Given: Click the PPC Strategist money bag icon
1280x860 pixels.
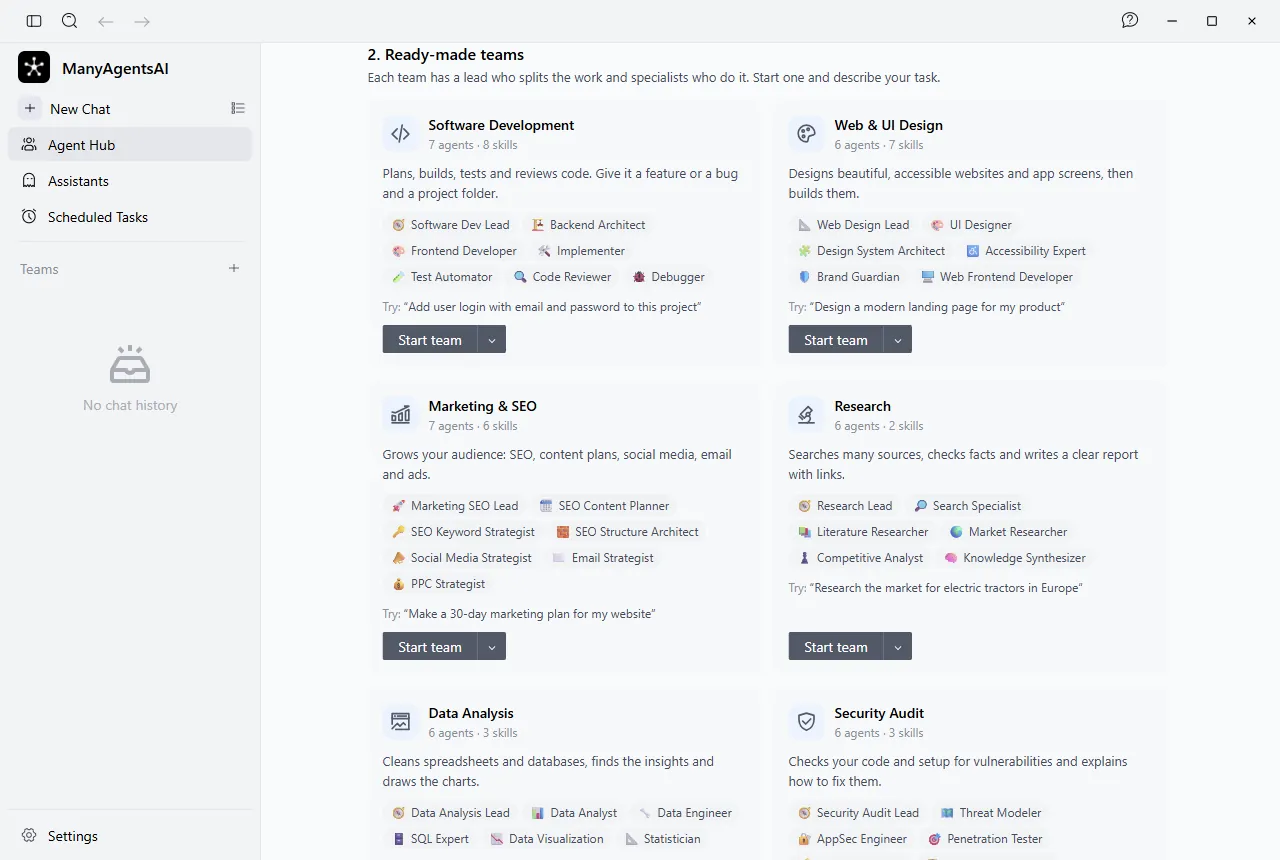Looking at the screenshot, I should [x=399, y=584].
